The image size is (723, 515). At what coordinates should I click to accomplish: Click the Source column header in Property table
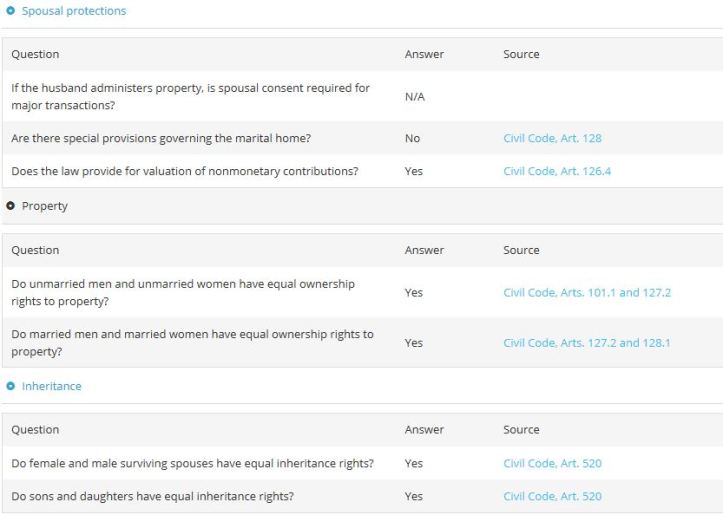point(521,250)
